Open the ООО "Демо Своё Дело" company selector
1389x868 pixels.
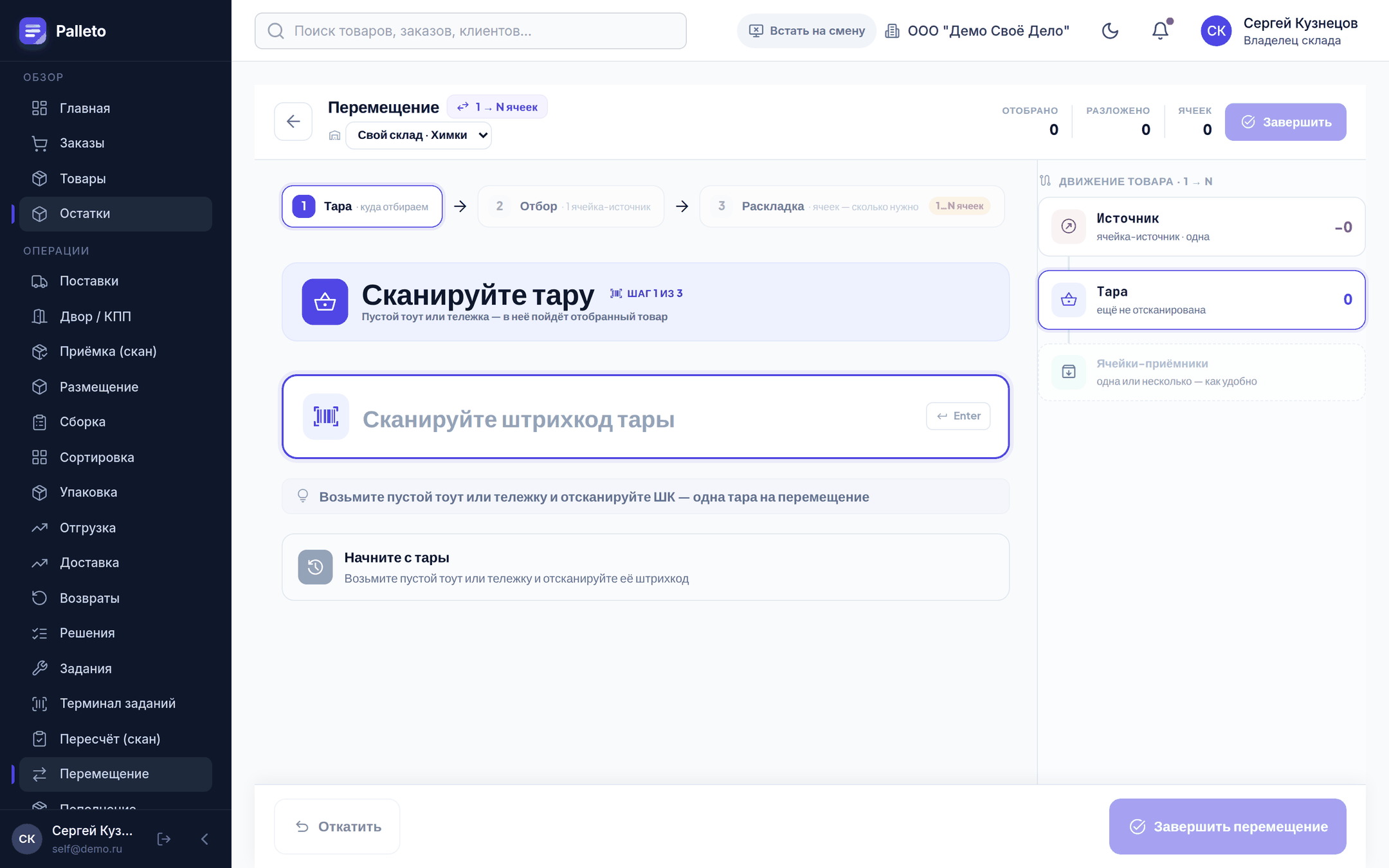tap(977, 31)
